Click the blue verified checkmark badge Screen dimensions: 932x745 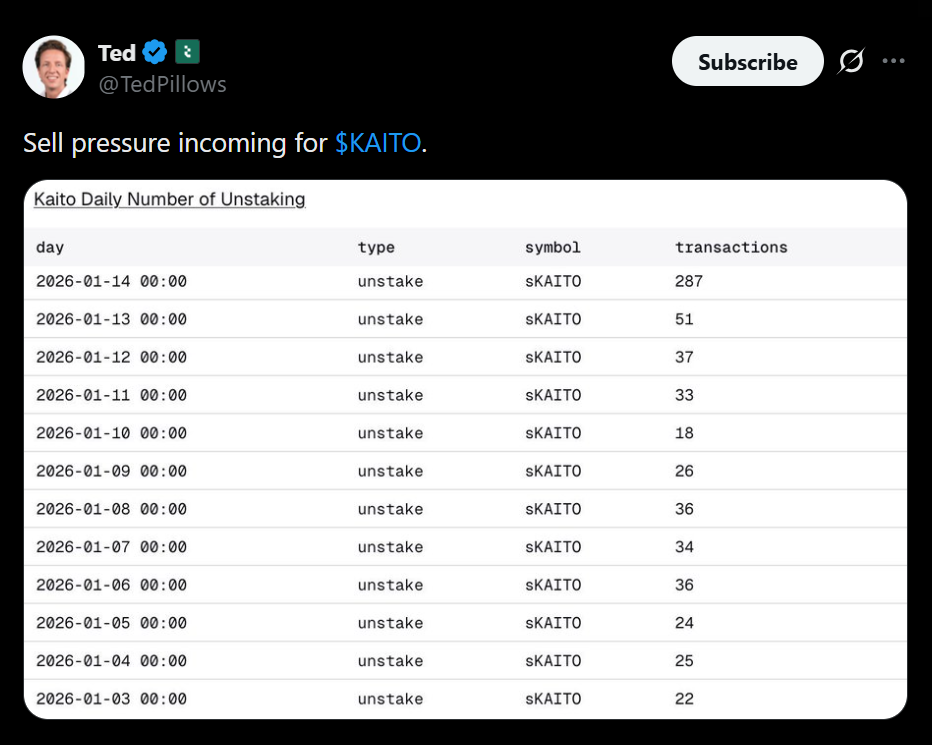155,52
